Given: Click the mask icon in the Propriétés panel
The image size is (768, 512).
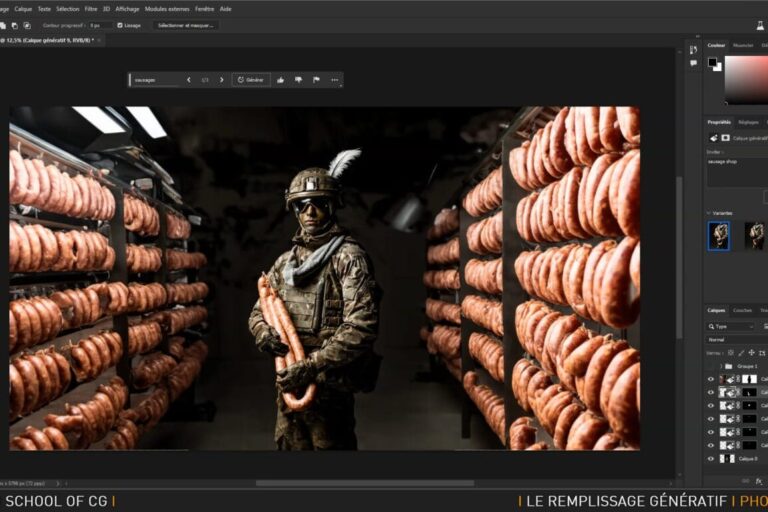Looking at the screenshot, I should (x=725, y=138).
